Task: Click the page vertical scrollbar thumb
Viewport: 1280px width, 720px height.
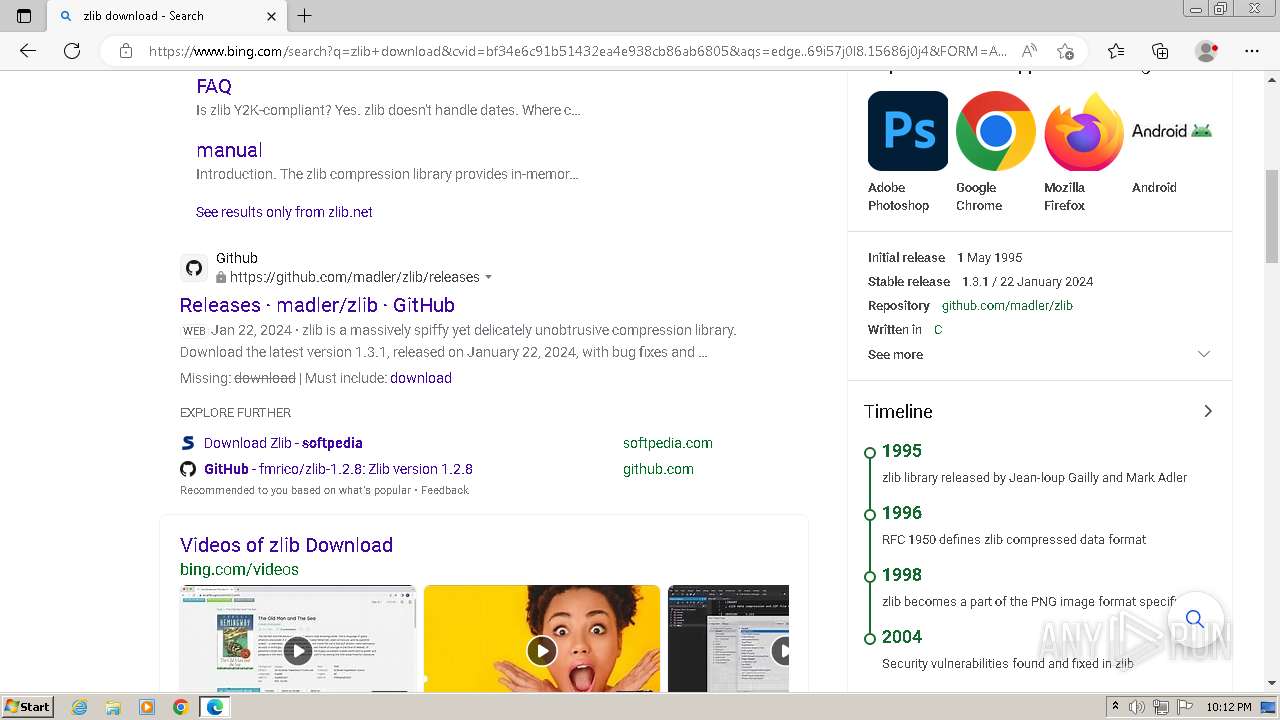Action: point(1272,217)
